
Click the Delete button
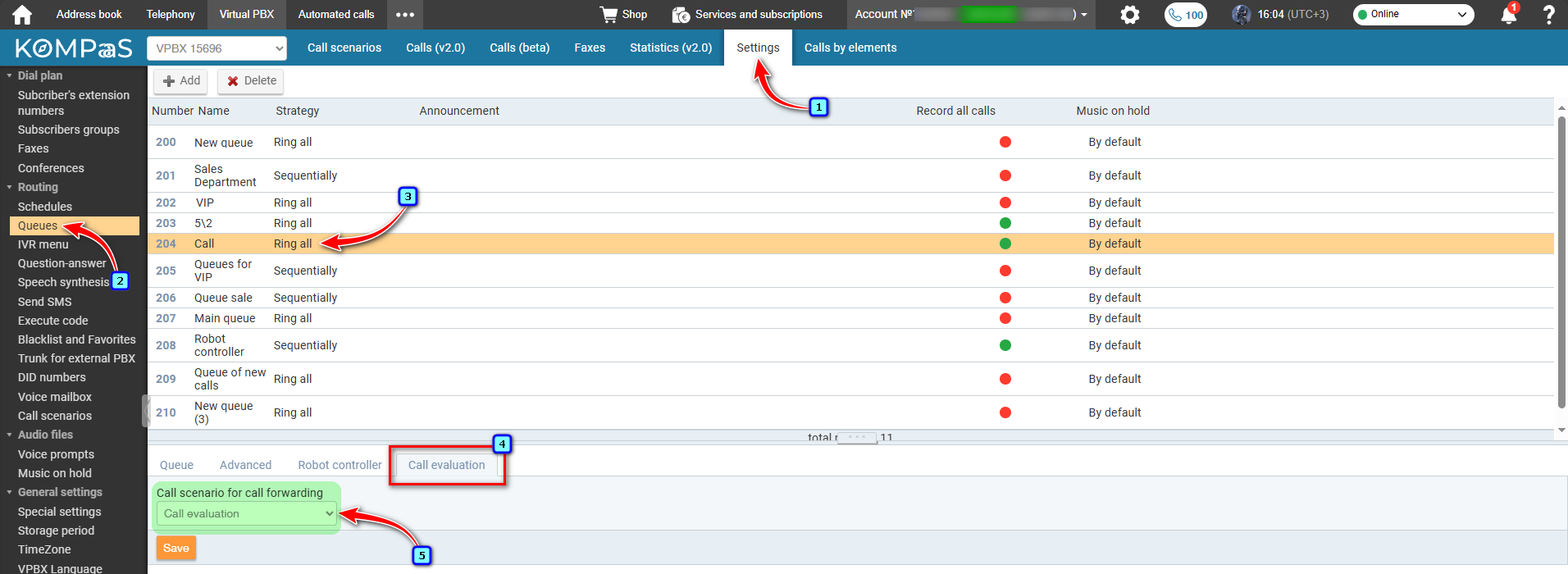point(252,80)
